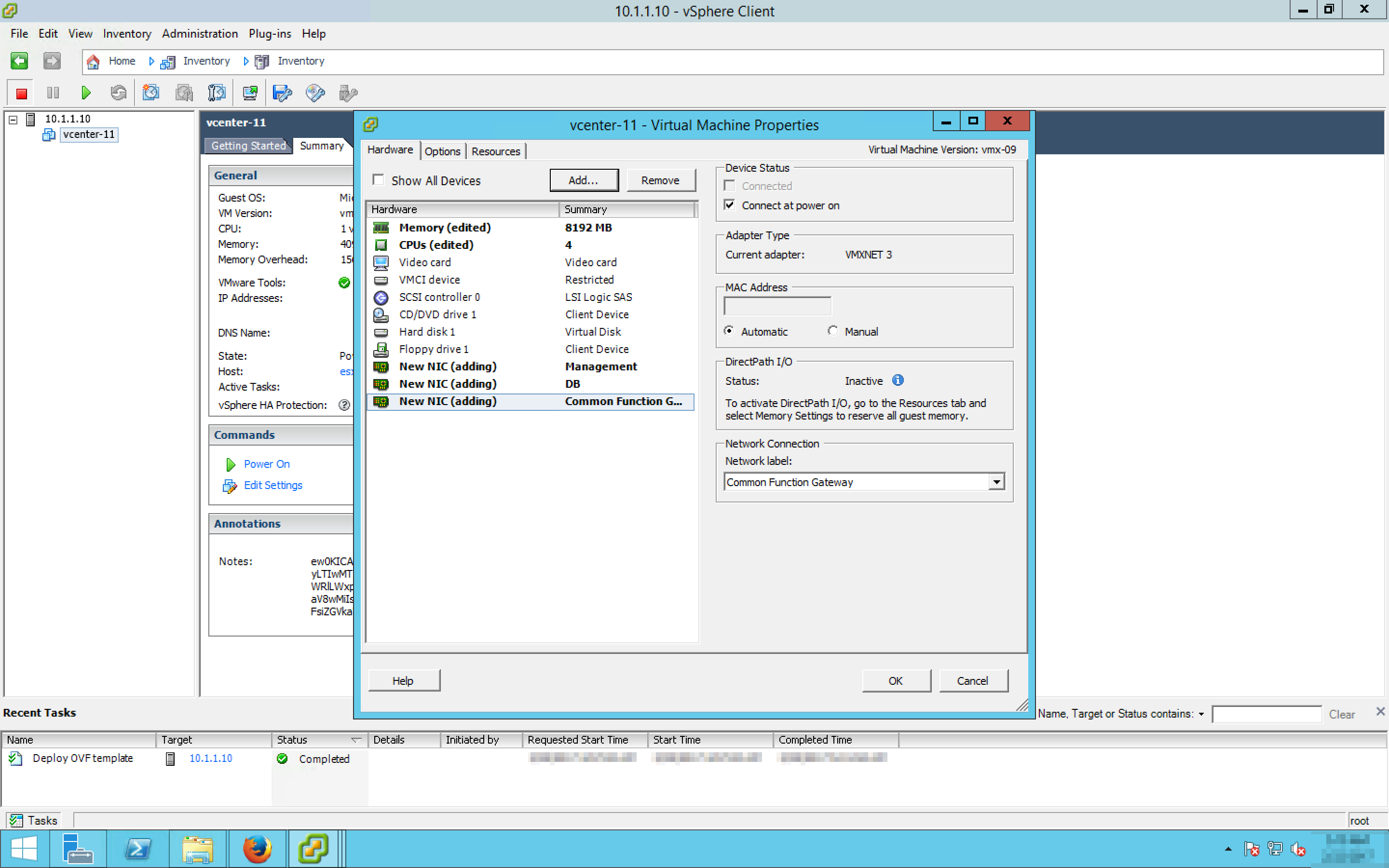Screen dimensions: 1389x868
Task: Uncheck Connect at power on
Action: (730, 205)
